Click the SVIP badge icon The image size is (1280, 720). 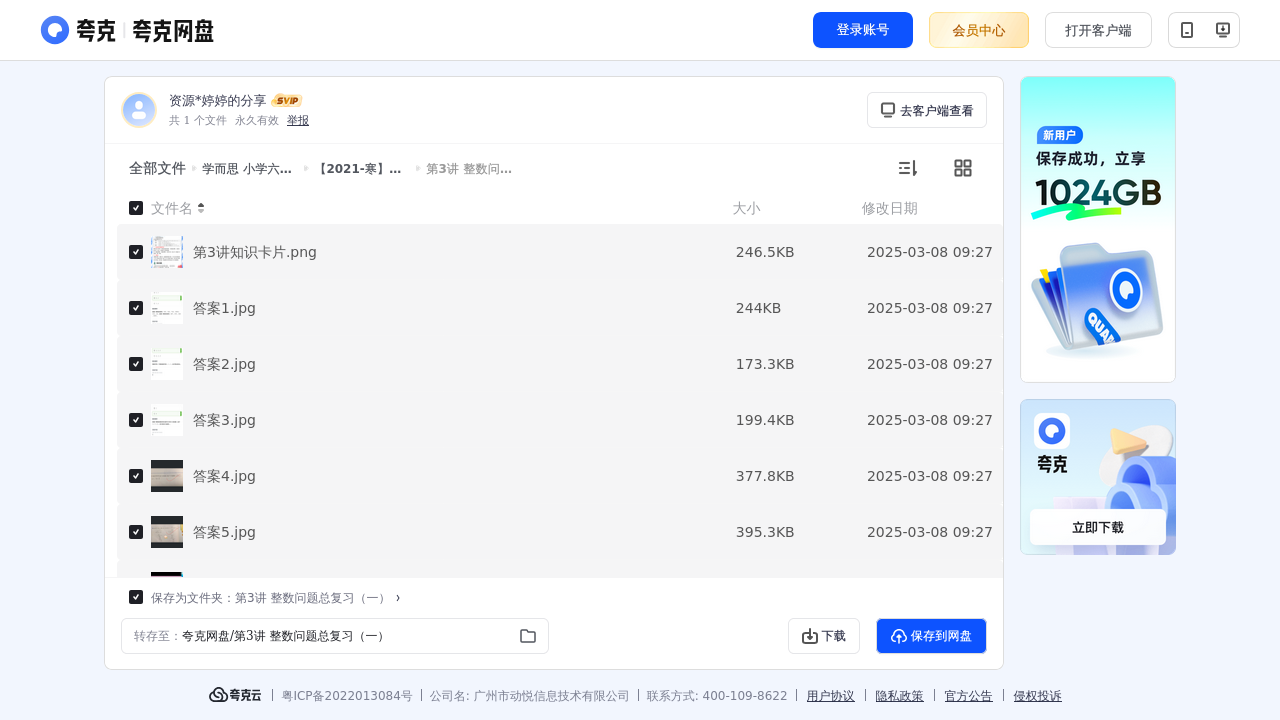coord(287,101)
